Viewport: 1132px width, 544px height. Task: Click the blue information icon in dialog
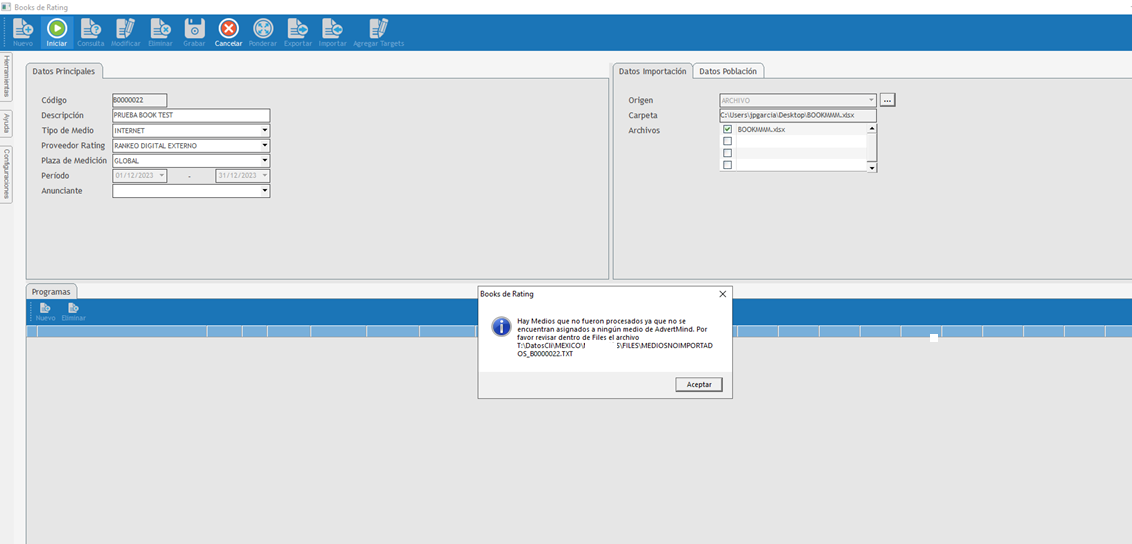point(501,326)
